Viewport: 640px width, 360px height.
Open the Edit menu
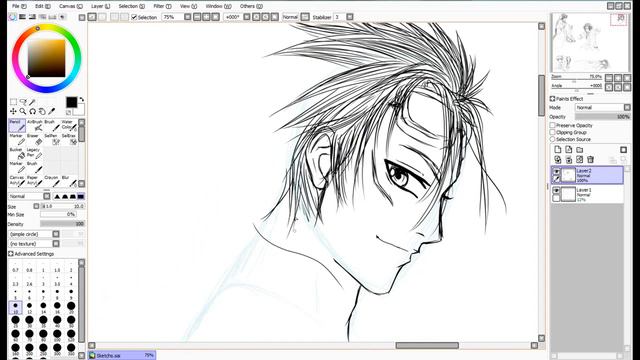click(x=42, y=6)
